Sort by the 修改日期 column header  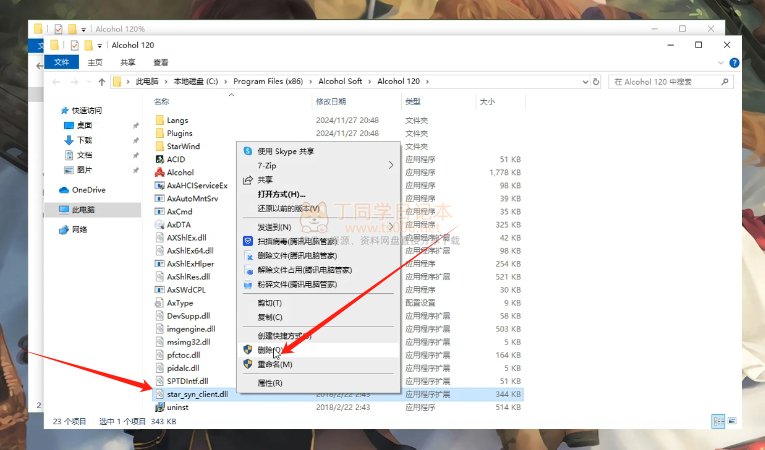(x=331, y=102)
